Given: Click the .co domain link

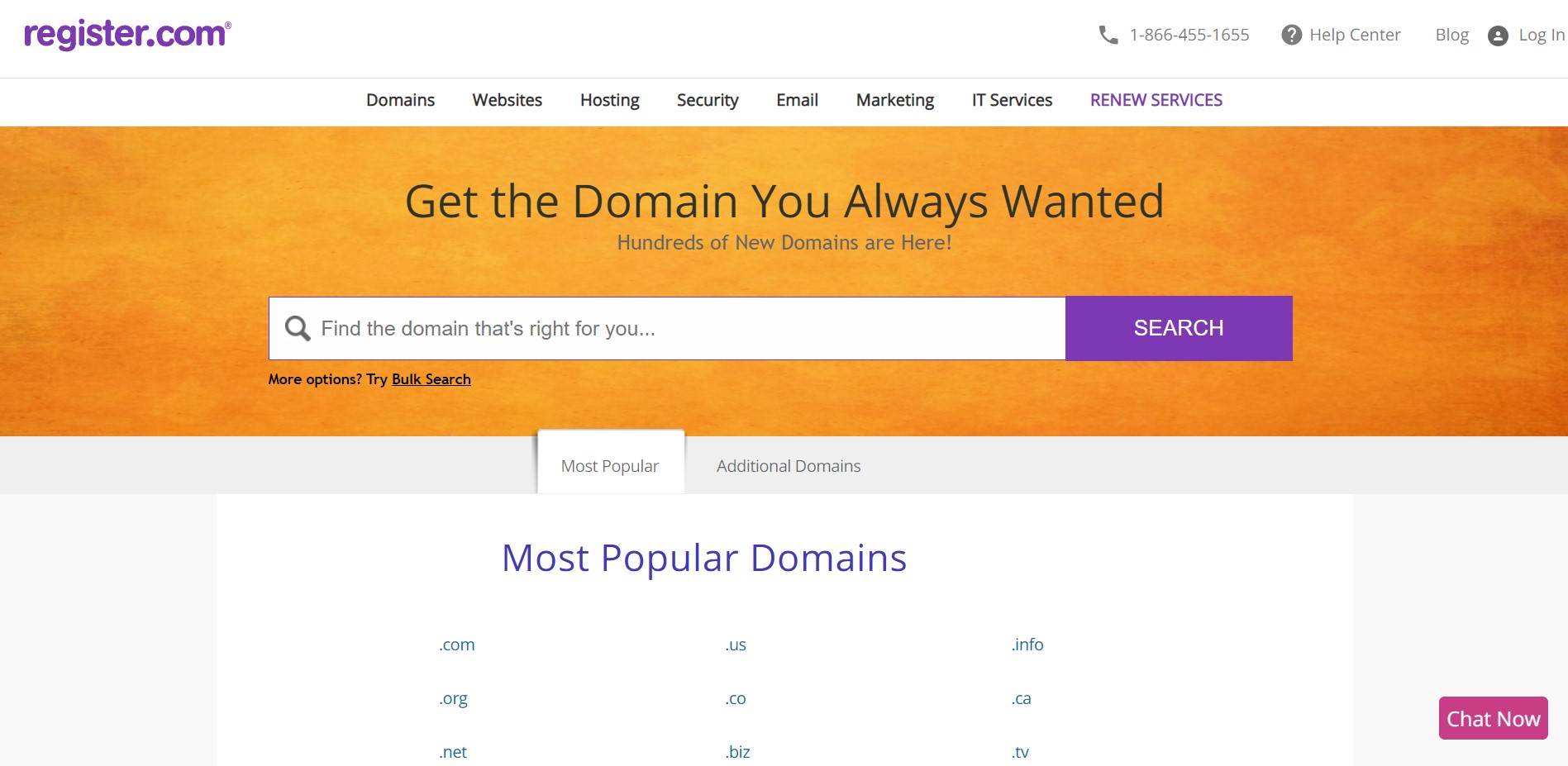Looking at the screenshot, I should click(736, 698).
